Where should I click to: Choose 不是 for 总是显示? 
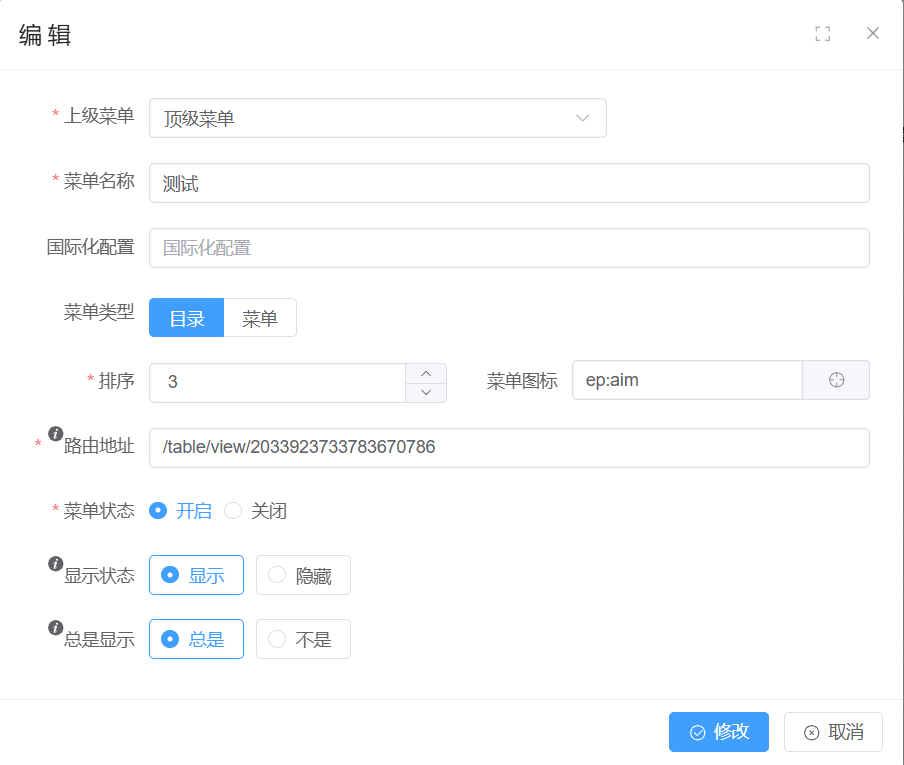click(303, 639)
